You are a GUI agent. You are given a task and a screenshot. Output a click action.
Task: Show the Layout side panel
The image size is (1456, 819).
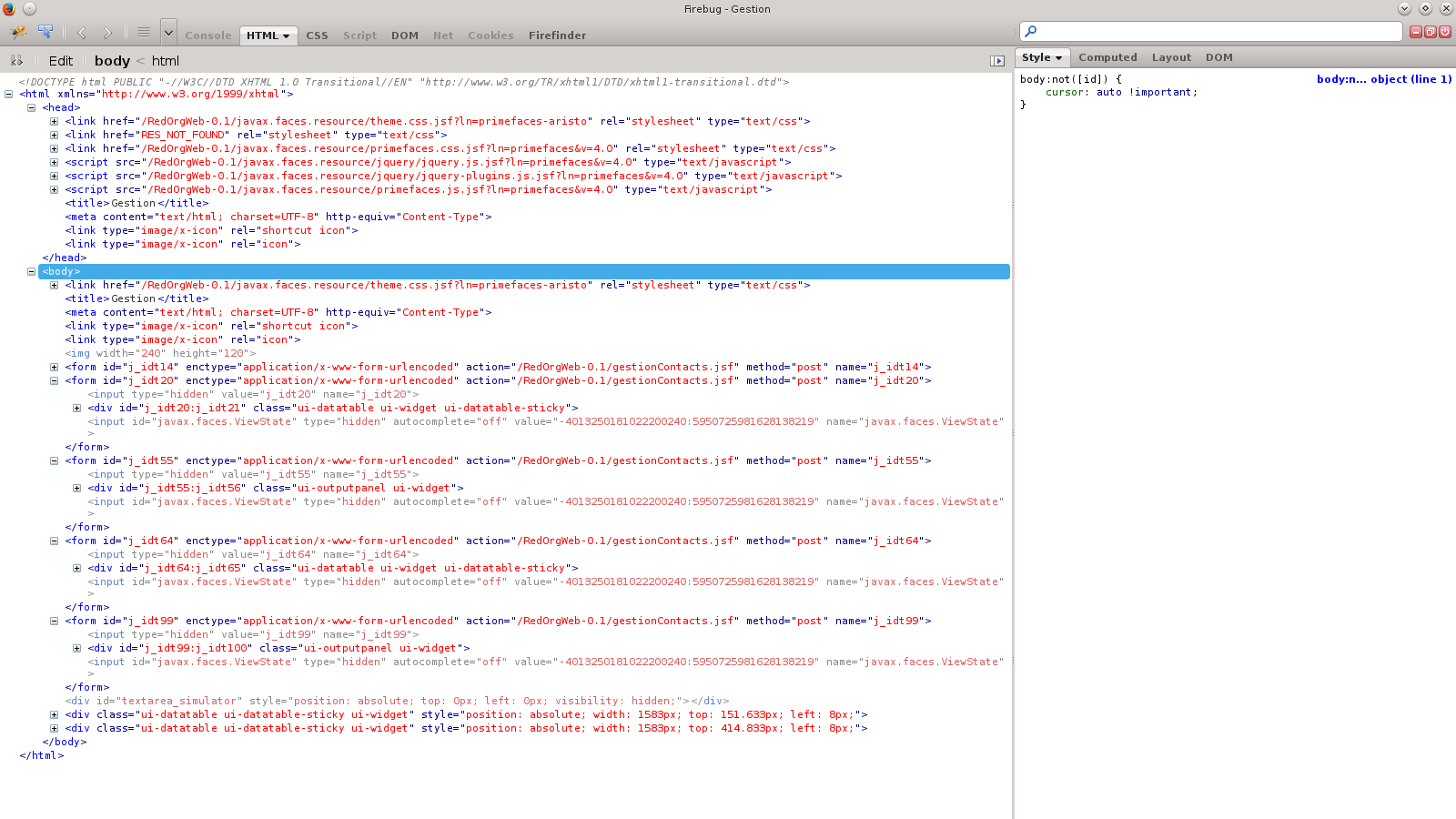click(1171, 57)
